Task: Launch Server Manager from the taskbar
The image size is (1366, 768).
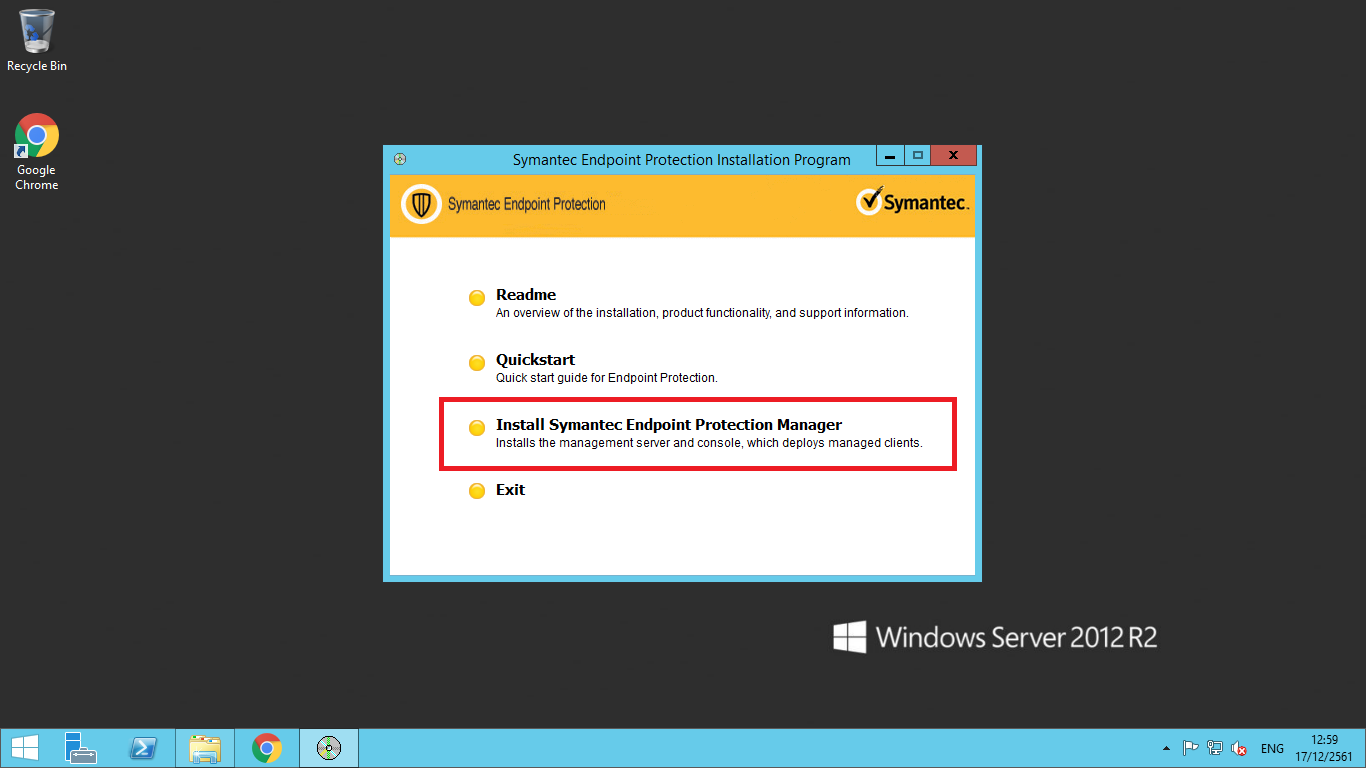Action: 80,748
